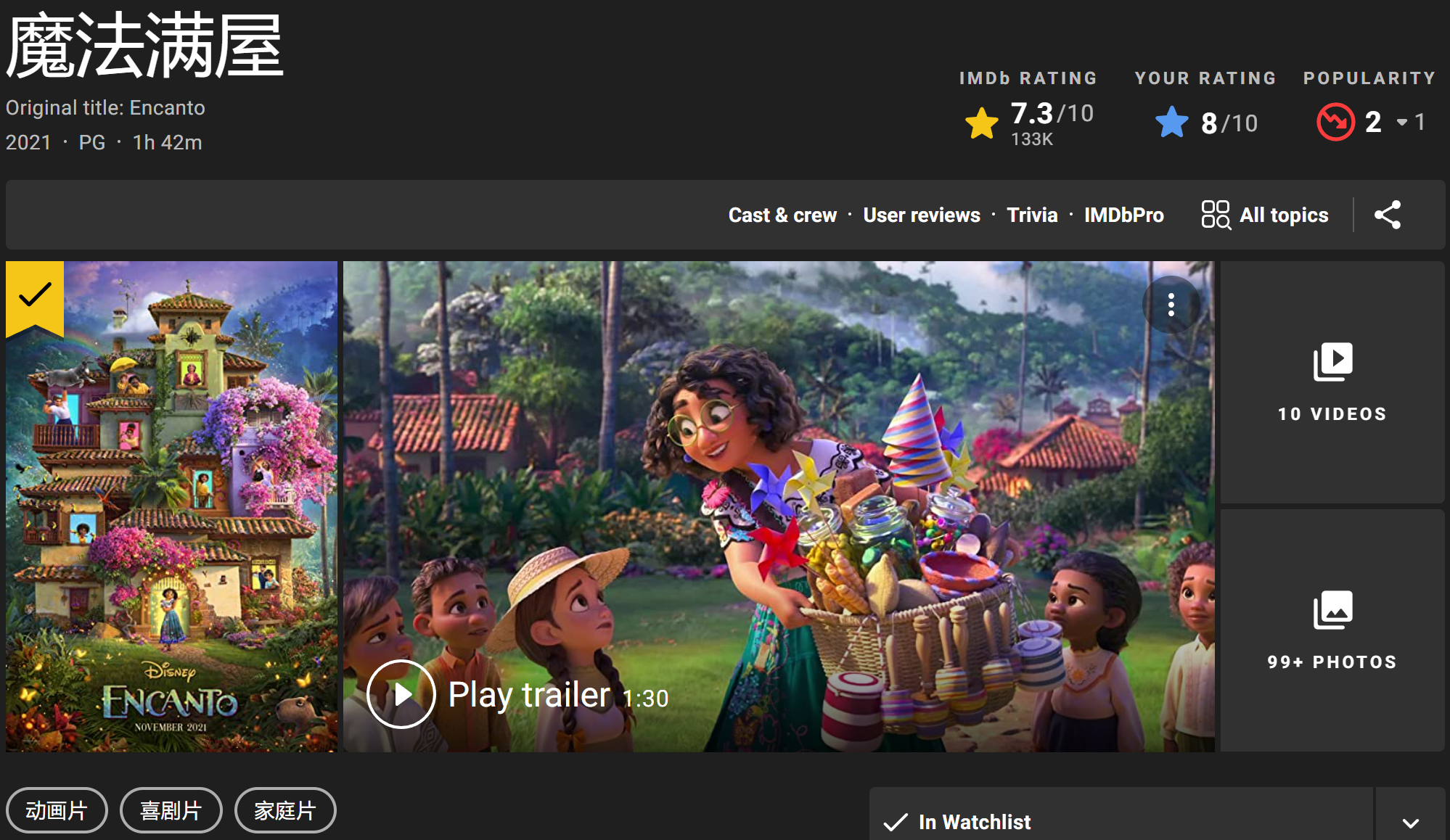Open the Encanto poster image
Viewport: 1450px width, 840px height.
(x=171, y=506)
